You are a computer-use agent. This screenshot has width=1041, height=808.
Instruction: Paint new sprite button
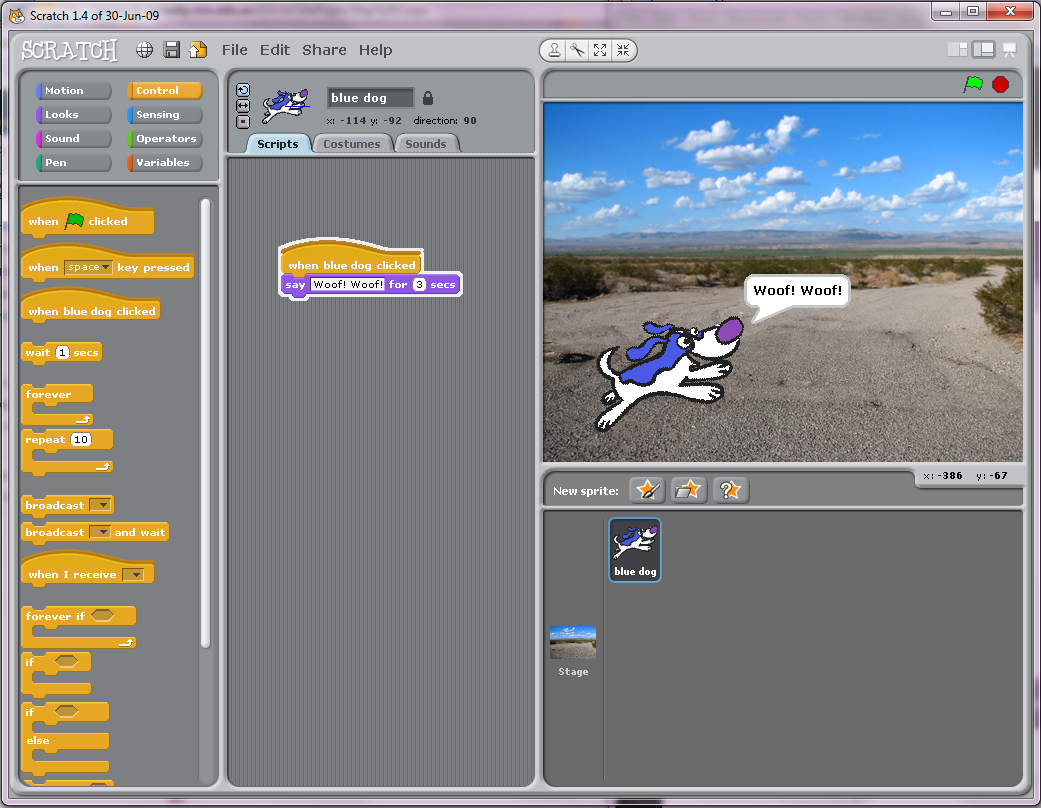pos(647,490)
